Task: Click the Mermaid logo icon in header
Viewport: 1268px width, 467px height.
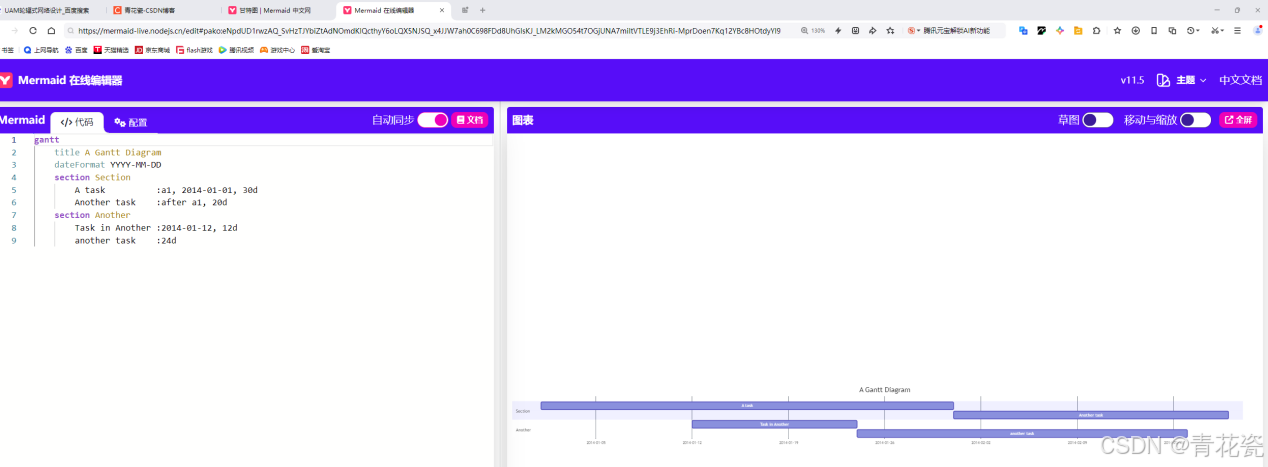Action: pyautogui.click(x=5, y=80)
